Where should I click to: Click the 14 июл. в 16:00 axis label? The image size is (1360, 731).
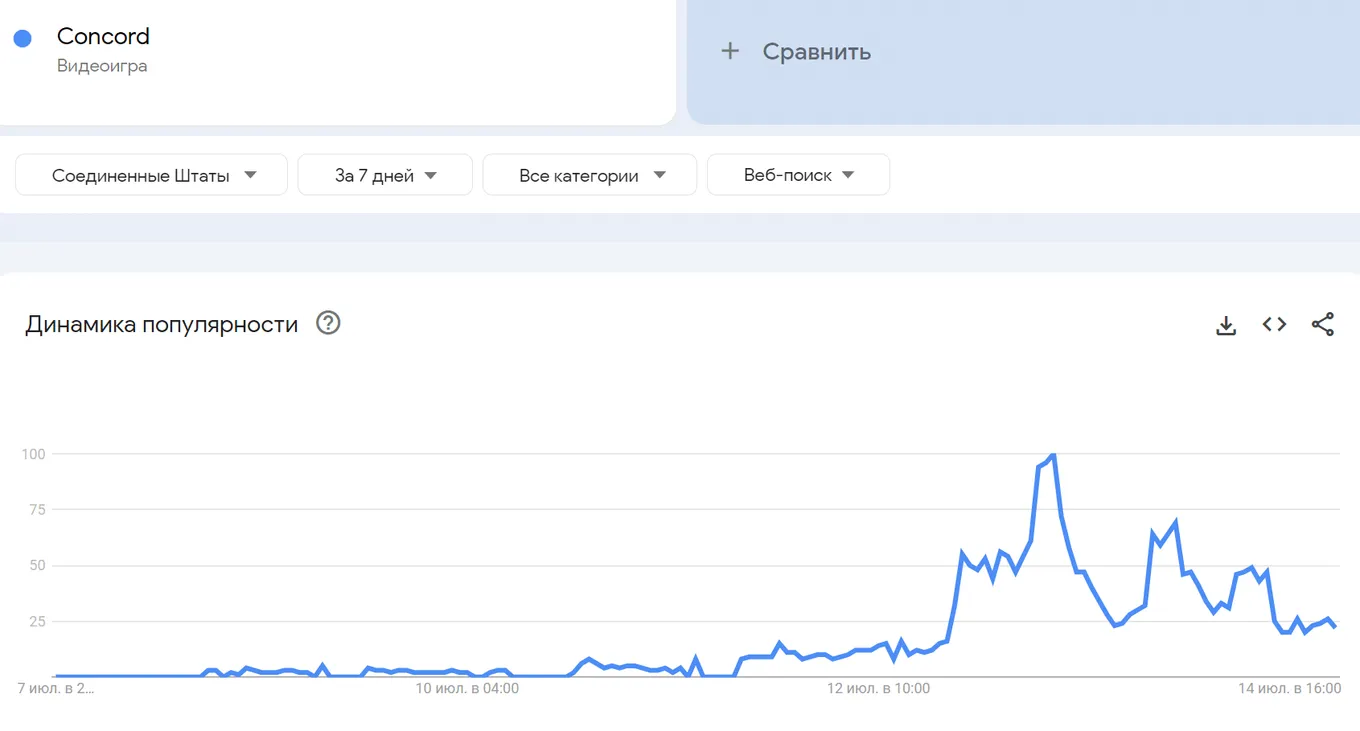pyautogui.click(x=1290, y=689)
